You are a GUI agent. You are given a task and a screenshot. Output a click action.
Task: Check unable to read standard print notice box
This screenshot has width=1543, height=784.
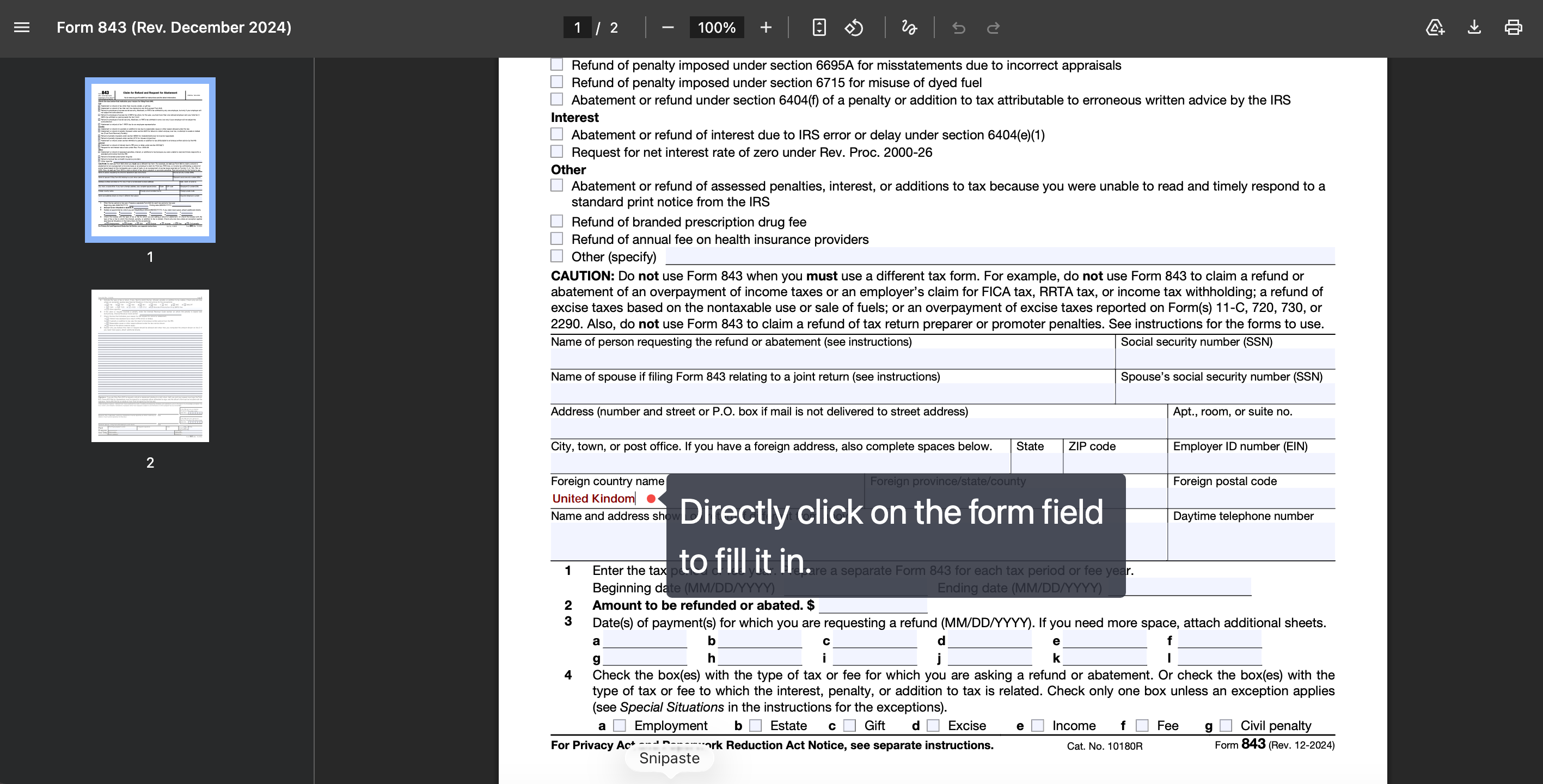tap(557, 186)
